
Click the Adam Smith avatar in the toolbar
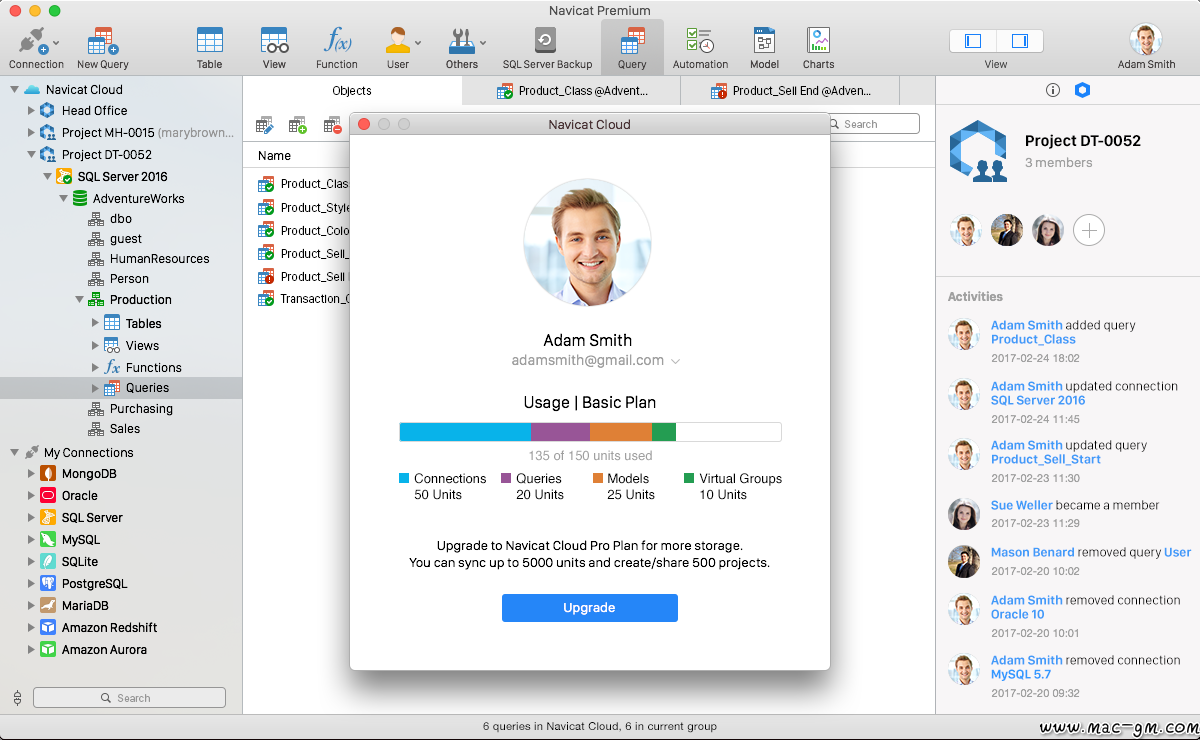1146,39
